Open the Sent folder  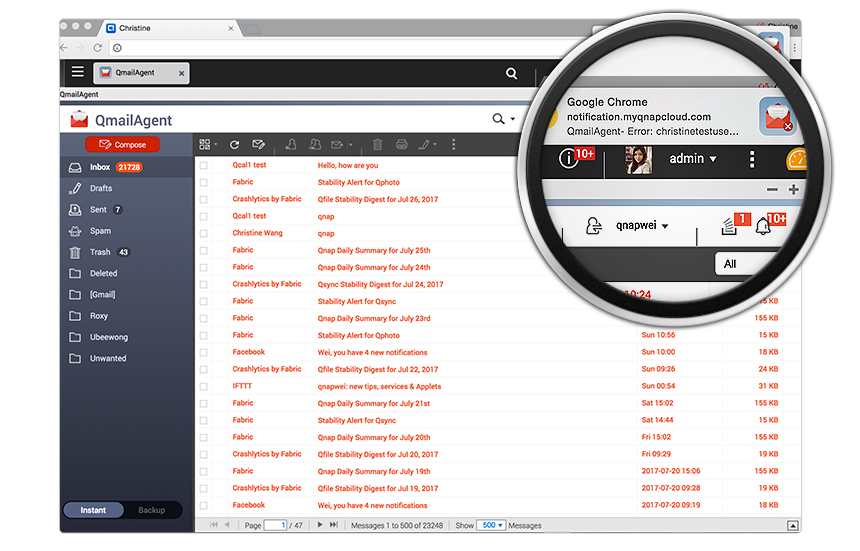tap(127, 209)
